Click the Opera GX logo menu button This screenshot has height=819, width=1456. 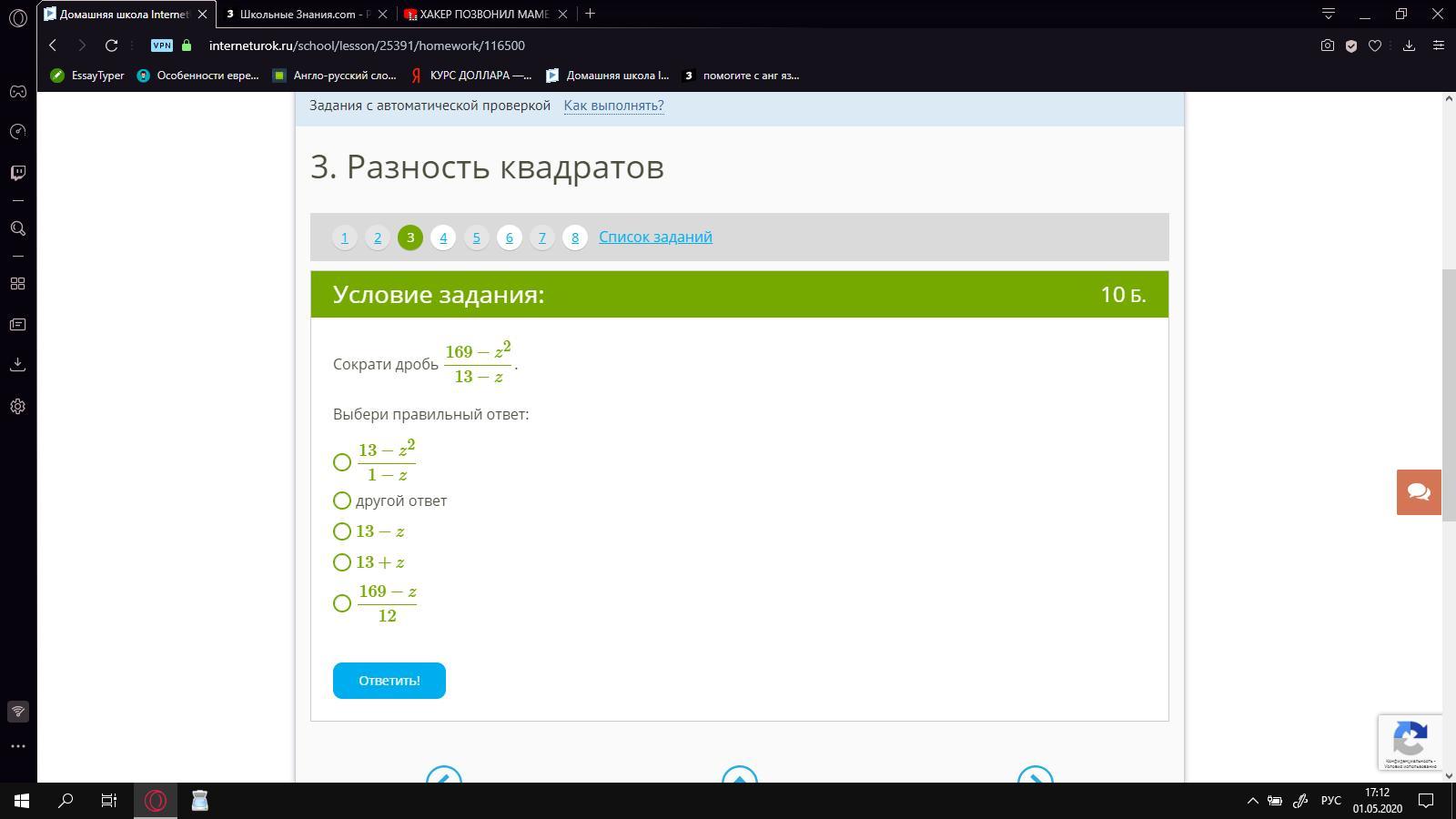(x=17, y=16)
